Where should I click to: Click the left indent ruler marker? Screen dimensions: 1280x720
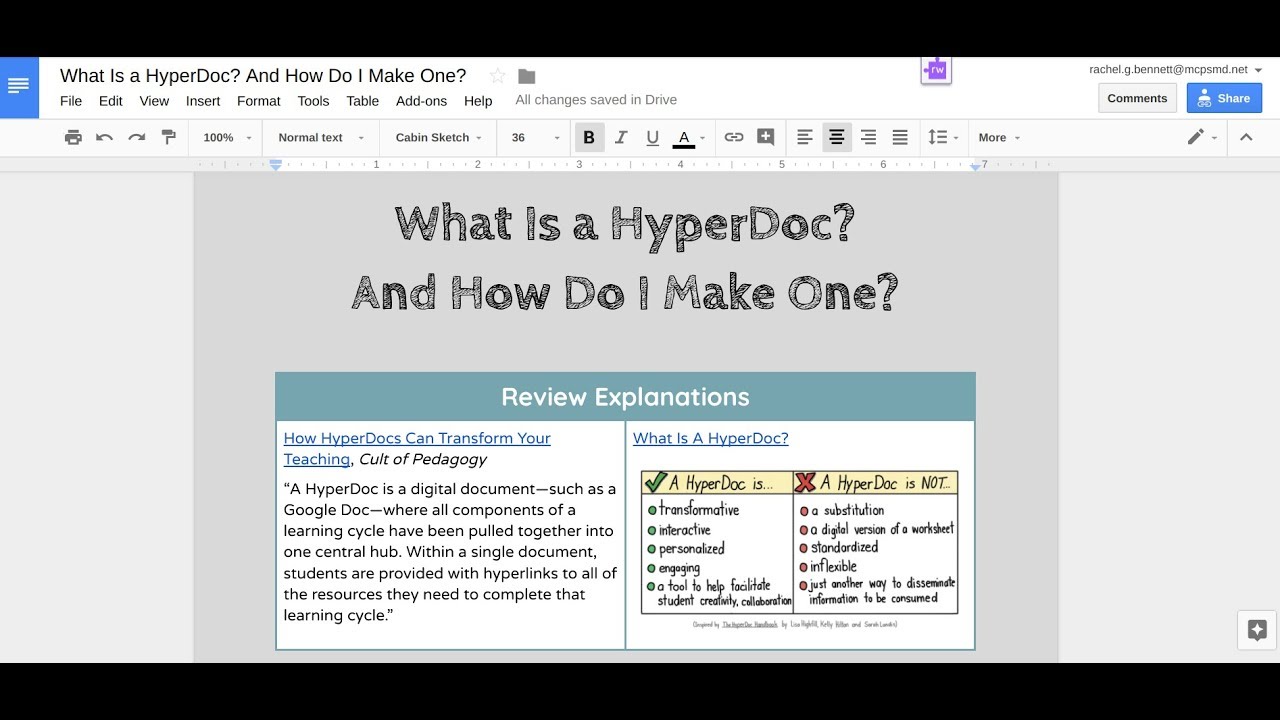click(x=276, y=165)
